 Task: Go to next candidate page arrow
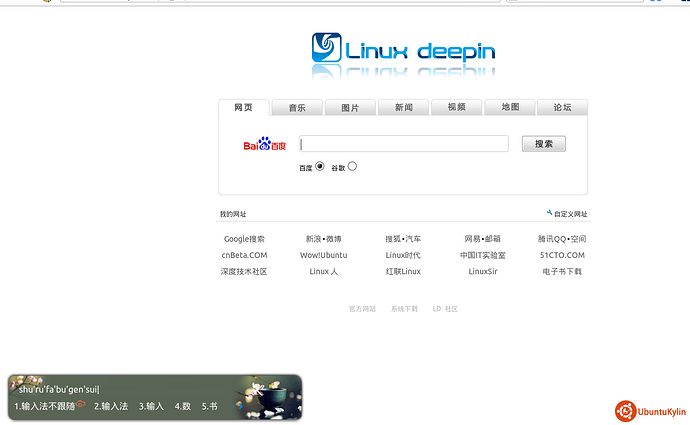pyautogui.click(x=241, y=406)
